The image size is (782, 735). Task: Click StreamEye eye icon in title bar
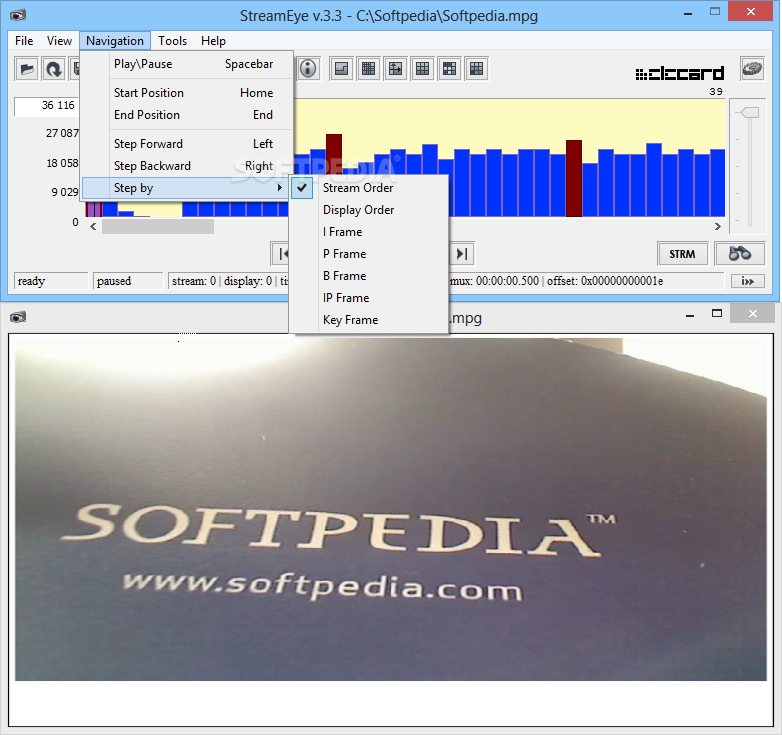pyautogui.click(x=18, y=15)
